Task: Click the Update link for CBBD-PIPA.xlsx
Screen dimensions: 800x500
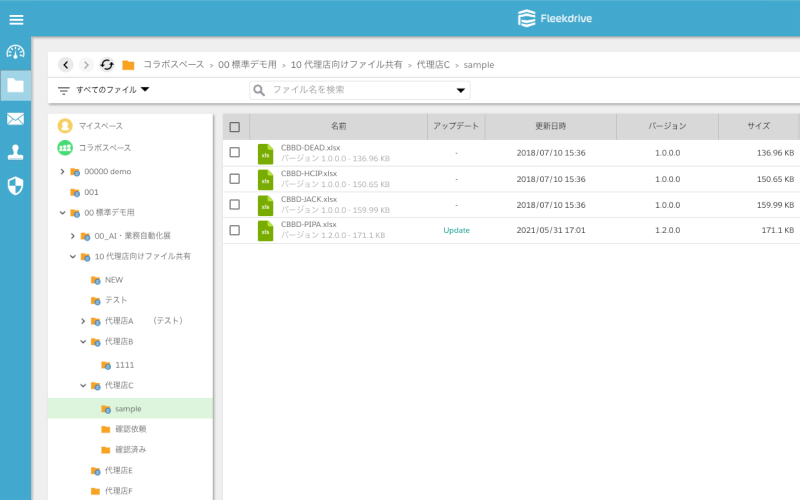Action: (456, 230)
